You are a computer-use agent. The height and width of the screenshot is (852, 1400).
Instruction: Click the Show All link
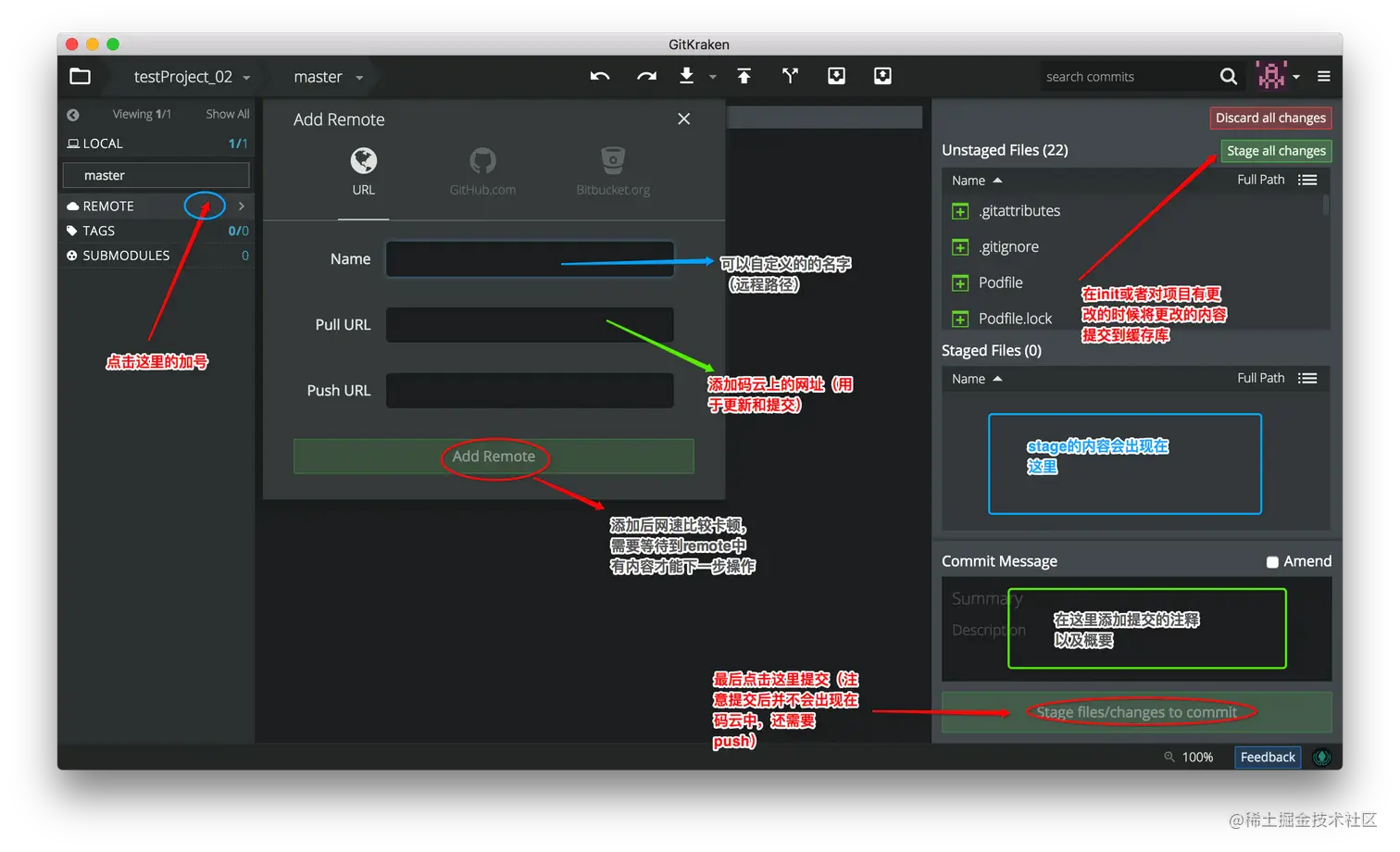coord(227,114)
